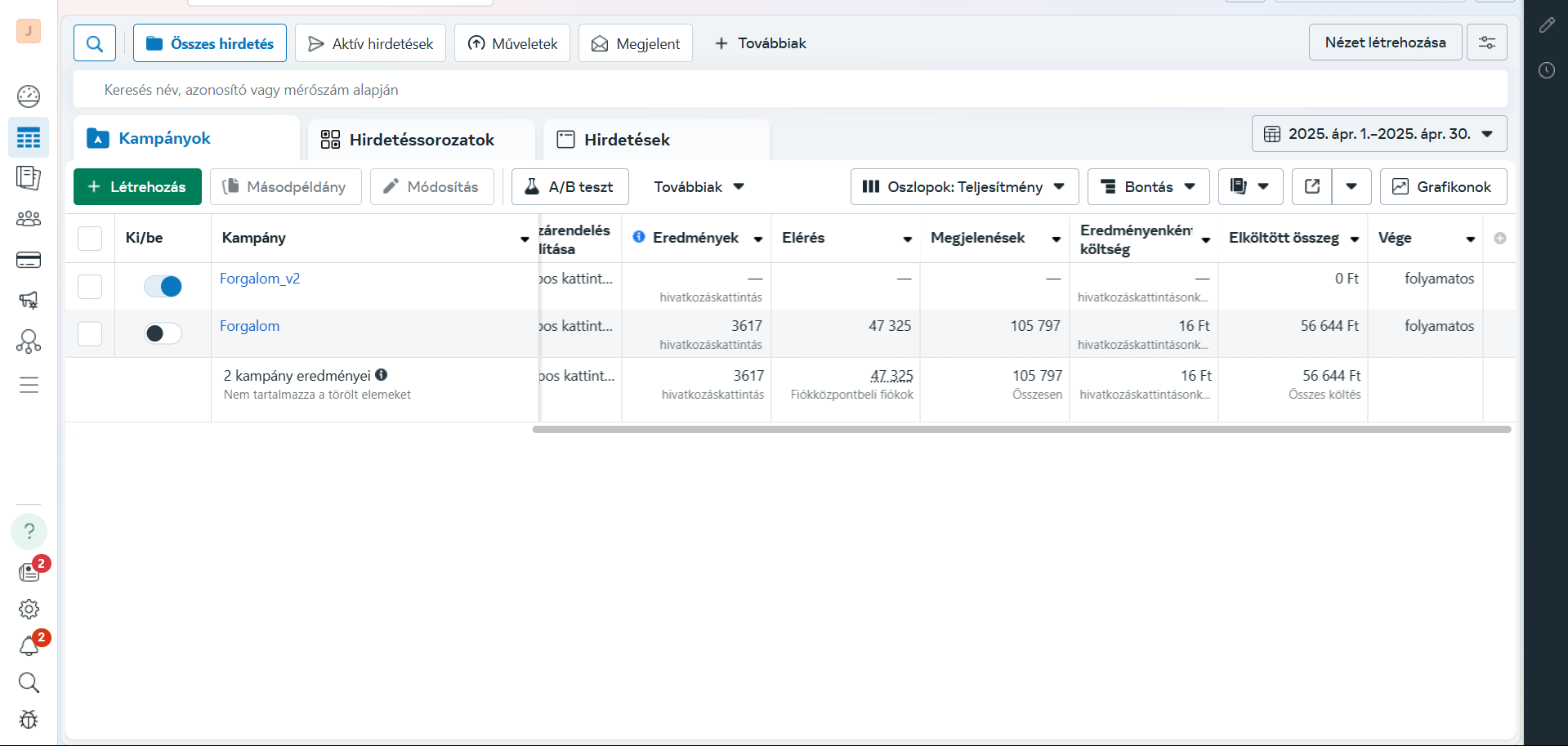Open the Elérés column menu arrow
This screenshot has height=746, width=1568.
click(x=907, y=239)
